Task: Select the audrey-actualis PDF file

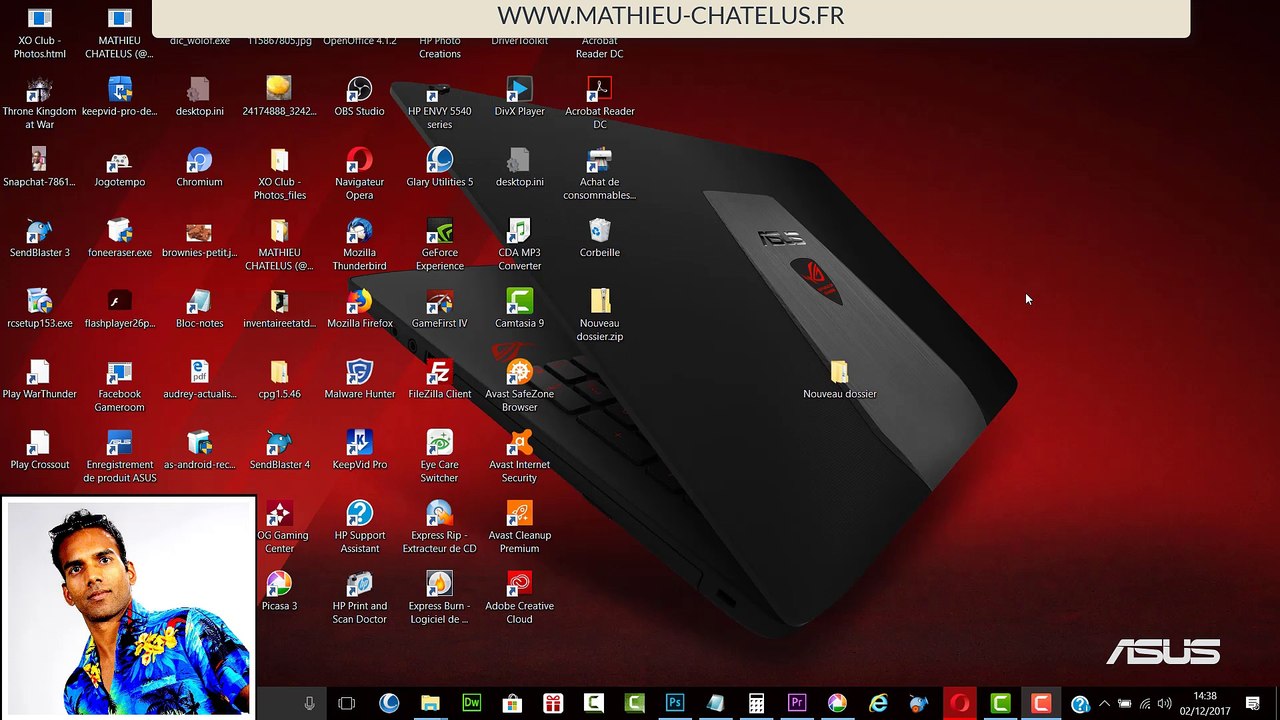Action: tap(199, 380)
